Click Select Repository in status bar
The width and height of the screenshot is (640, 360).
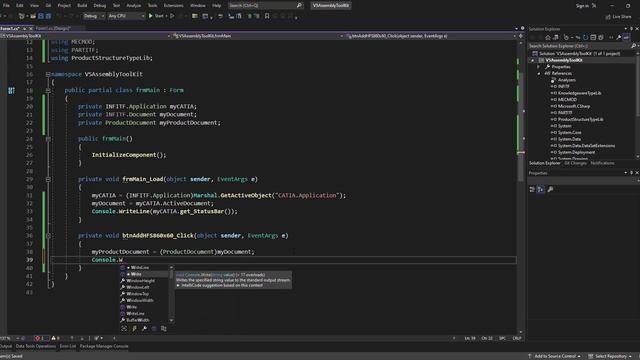point(610,356)
